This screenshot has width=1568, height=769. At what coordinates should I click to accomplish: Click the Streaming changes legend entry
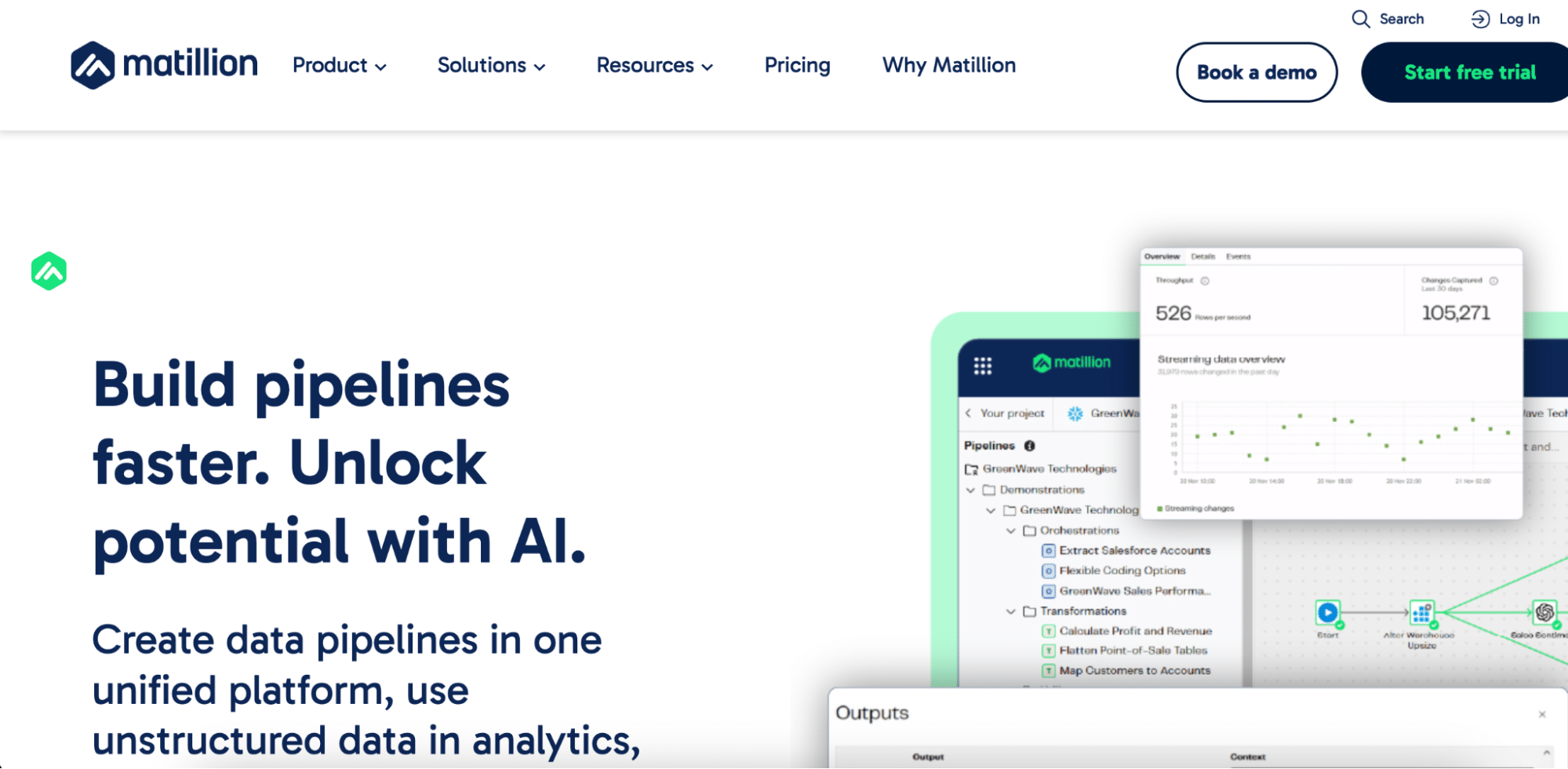point(1195,509)
